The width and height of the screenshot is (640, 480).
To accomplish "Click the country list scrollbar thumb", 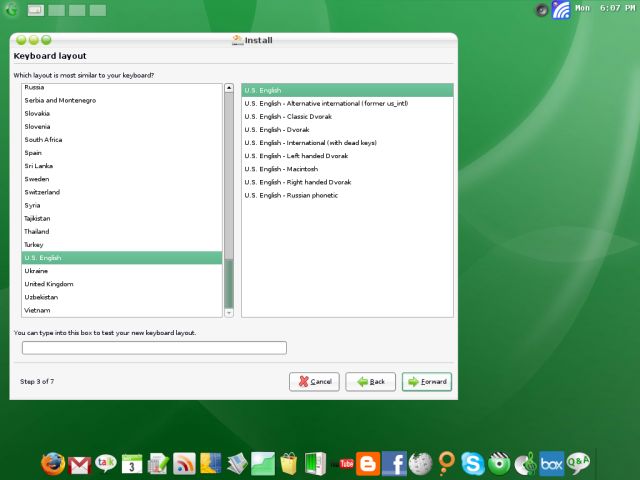I will click(x=229, y=283).
